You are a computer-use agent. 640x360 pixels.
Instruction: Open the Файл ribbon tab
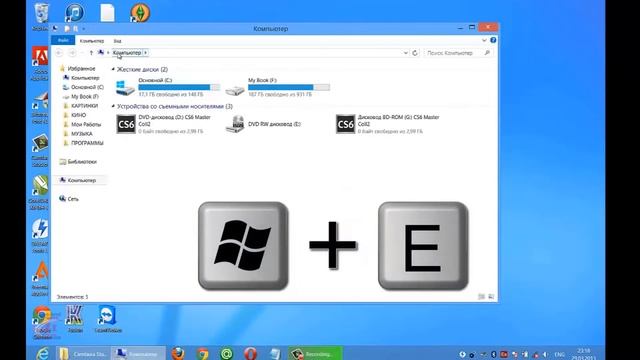(x=63, y=40)
